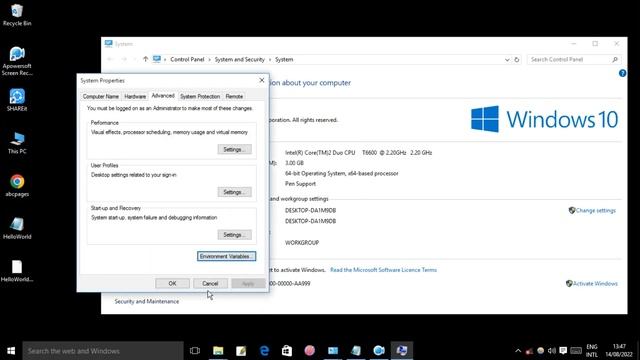Select the HelloWorld blank file icon
Viewport: 640px width, 360px height.
tap(17, 271)
